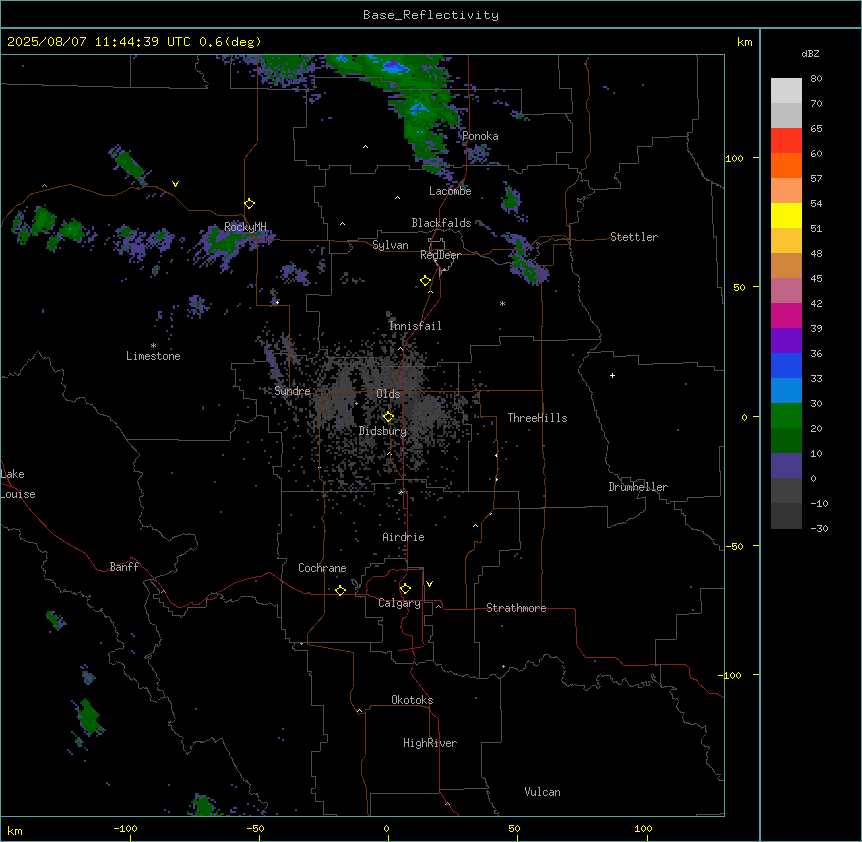The width and height of the screenshot is (862, 842).
Task: Click the Innisfail town label
Action: 415,326
